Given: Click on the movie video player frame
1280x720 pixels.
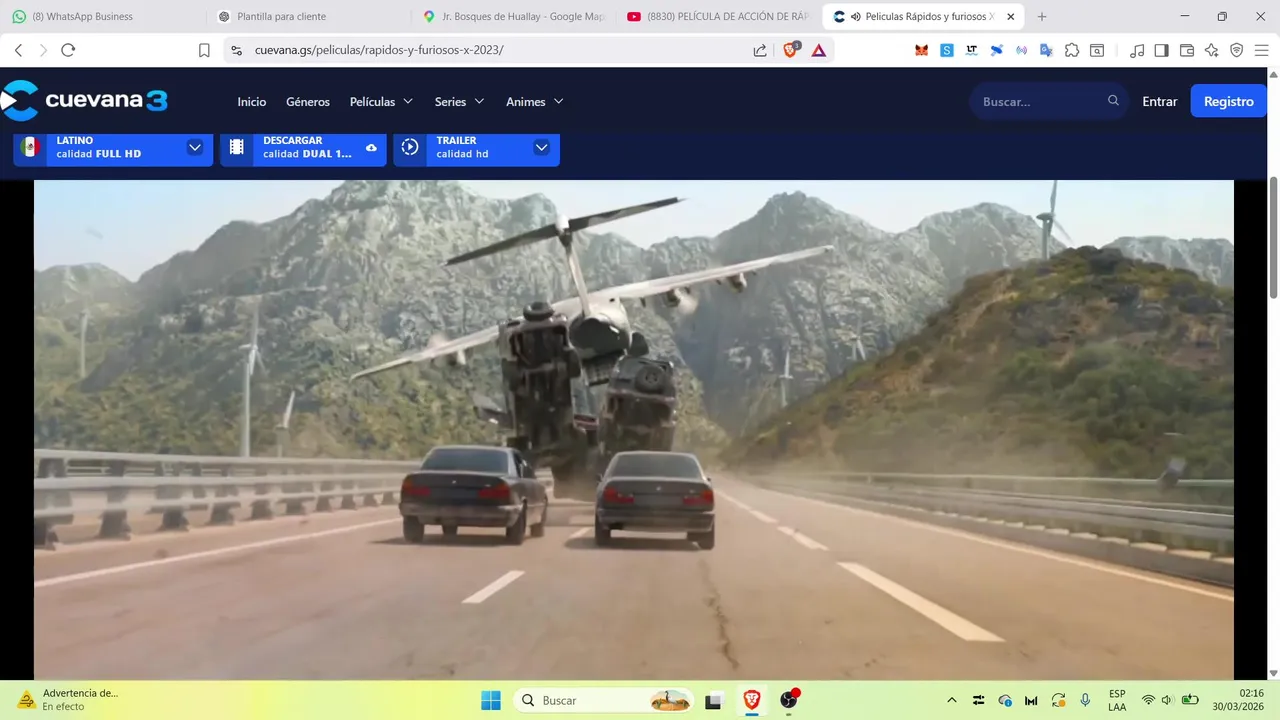Looking at the screenshot, I should (x=634, y=430).
